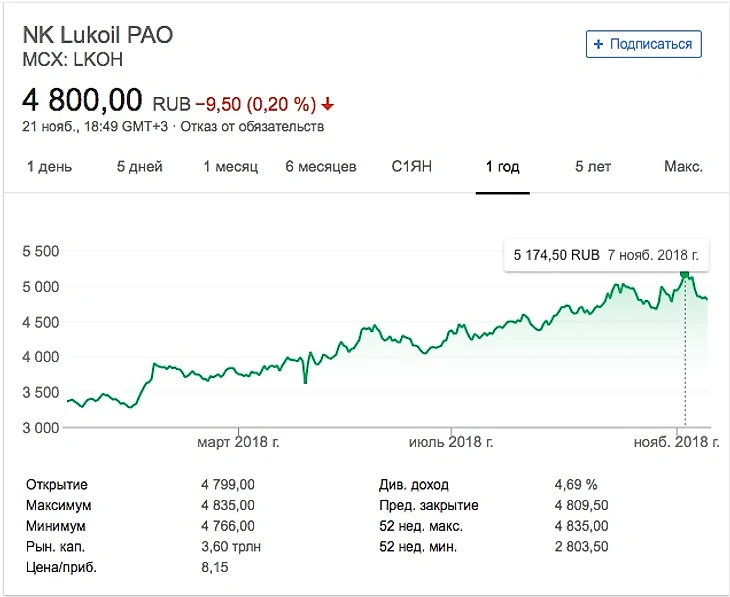Viewport: 730px width, 597px height.
Task: Switch to the 1 день tab
Action: pyautogui.click(x=49, y=167)
